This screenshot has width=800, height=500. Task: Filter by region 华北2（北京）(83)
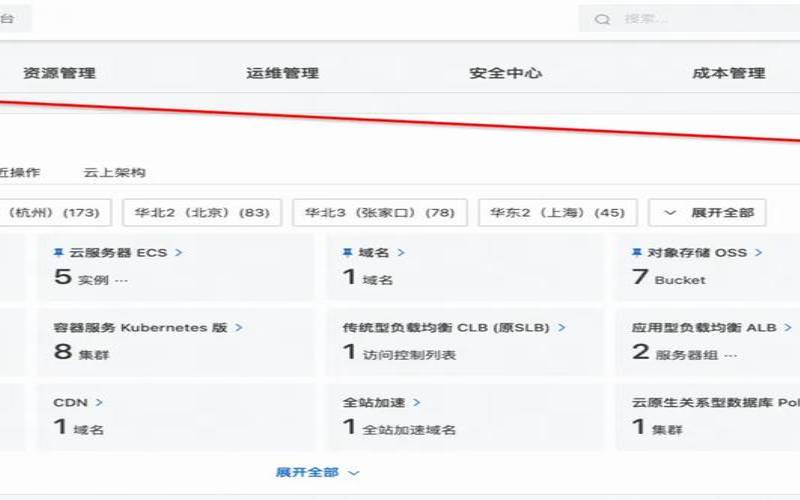coord(202,212)
